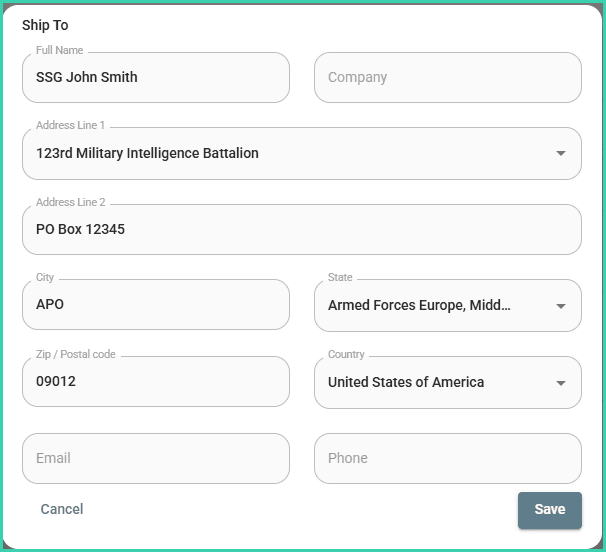
Task: Expand the Country dropdown arrow
Action: (x=560, y=383)
